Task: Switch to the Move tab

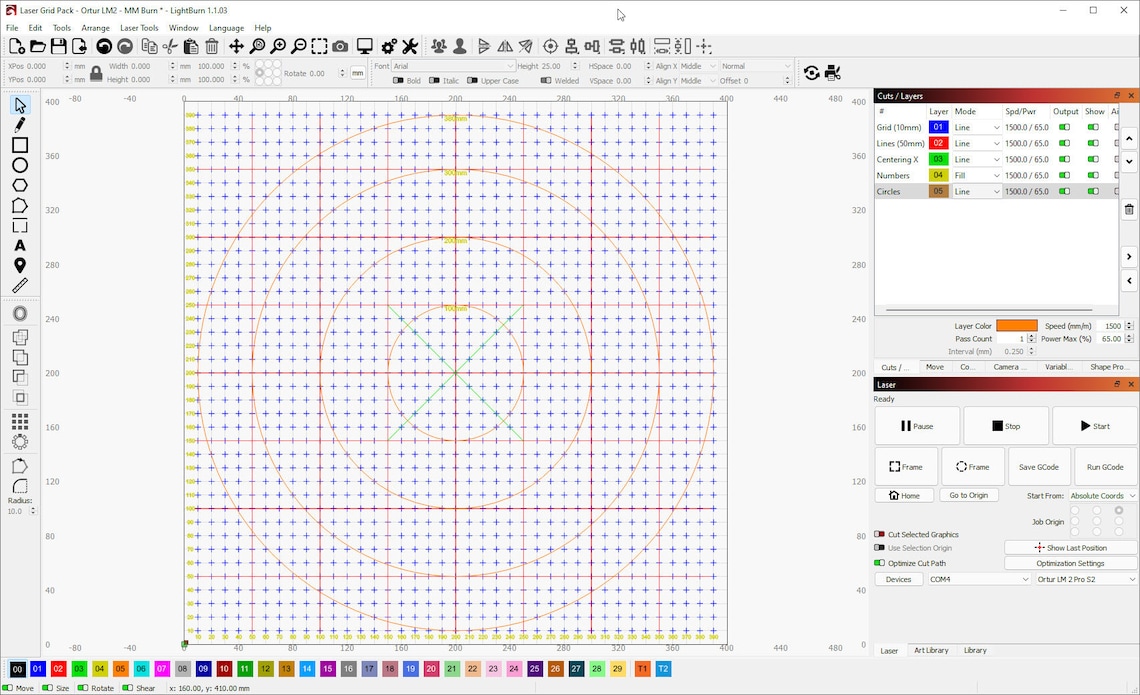Action: [934, 367]
